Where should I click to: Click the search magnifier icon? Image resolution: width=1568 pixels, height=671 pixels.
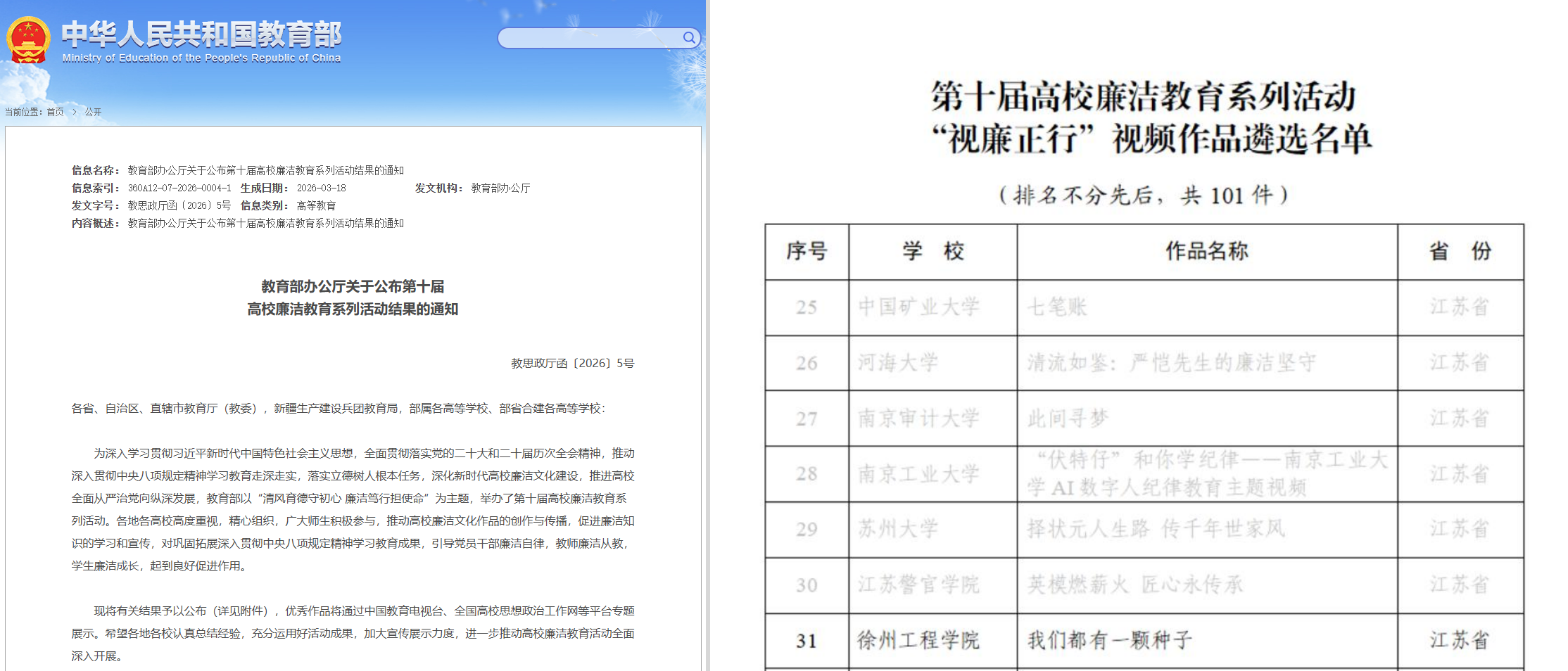(689, 37)
